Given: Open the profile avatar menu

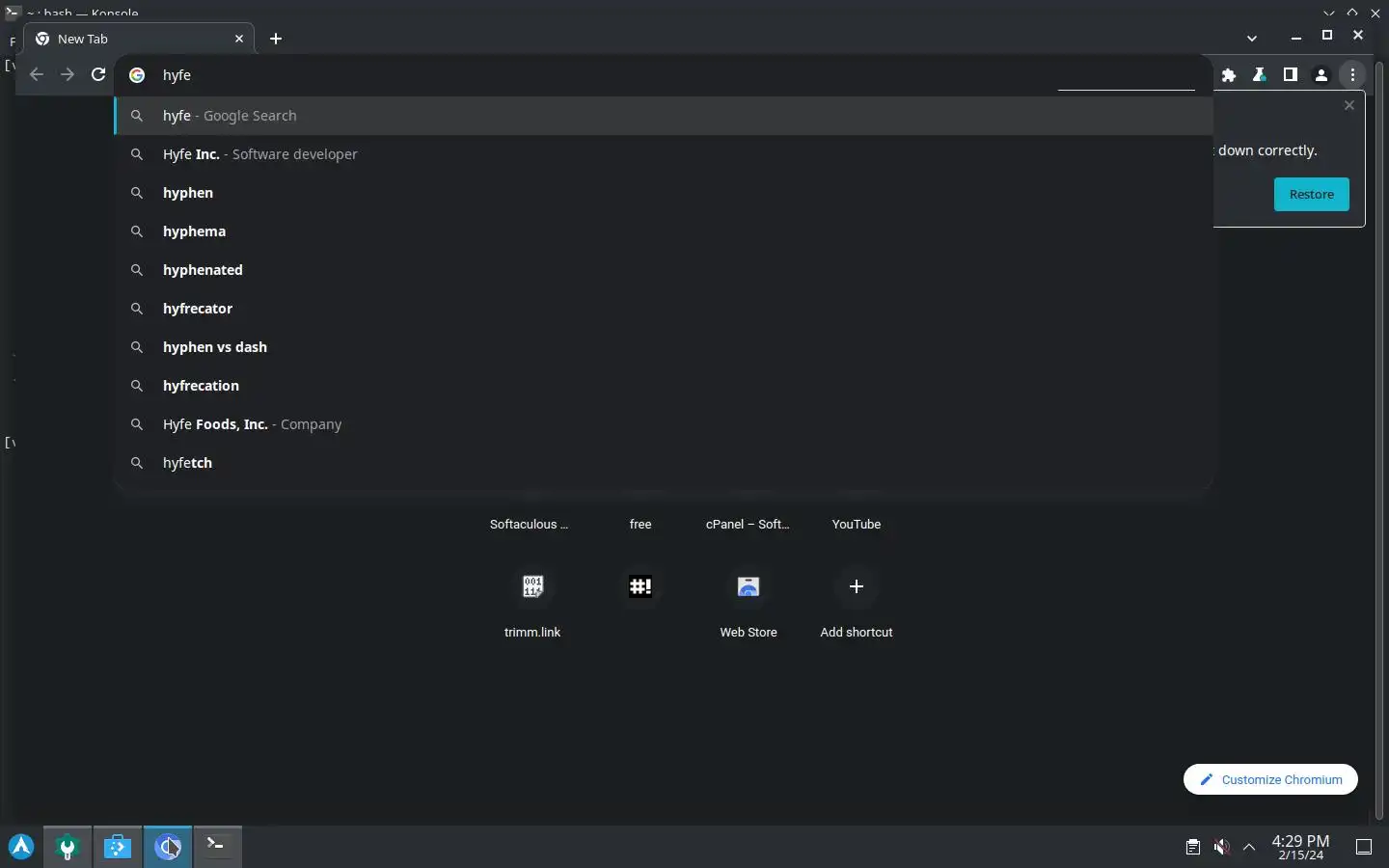Looking at the screenshot, I should [1321, 74].
